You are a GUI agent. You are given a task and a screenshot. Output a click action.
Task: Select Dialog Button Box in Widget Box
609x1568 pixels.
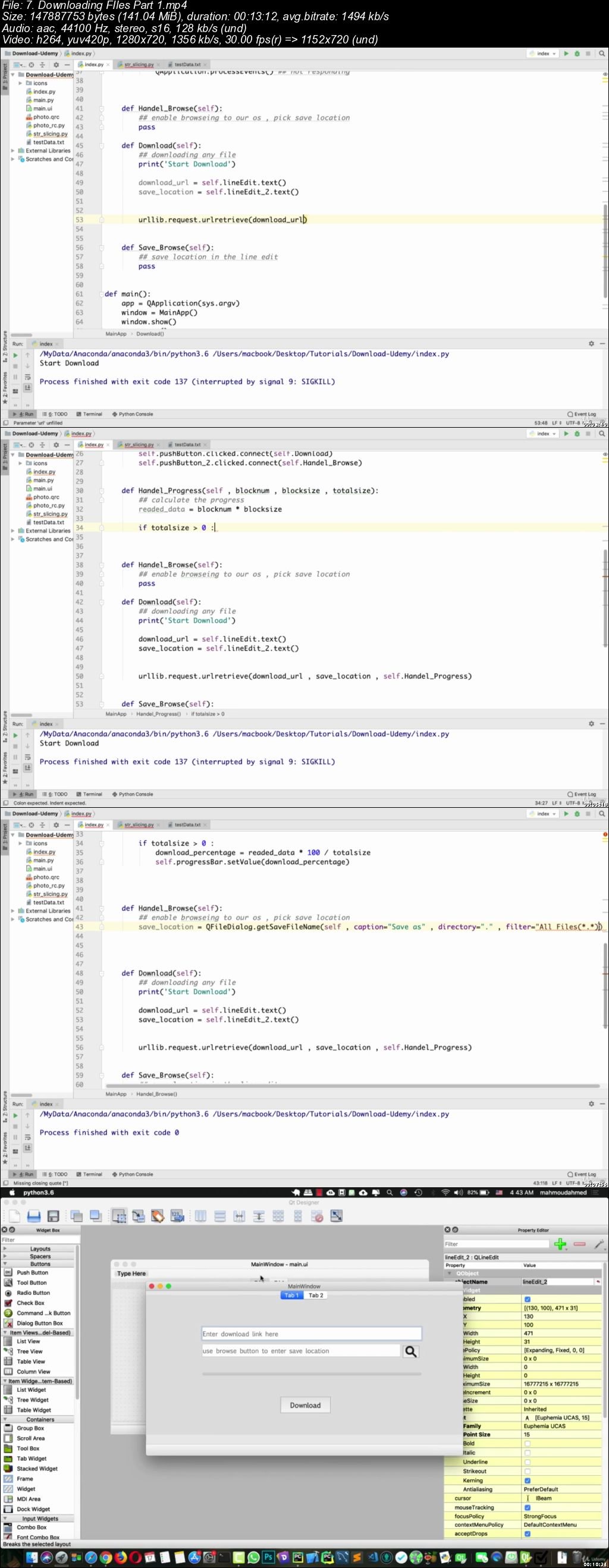[39, 1324]
